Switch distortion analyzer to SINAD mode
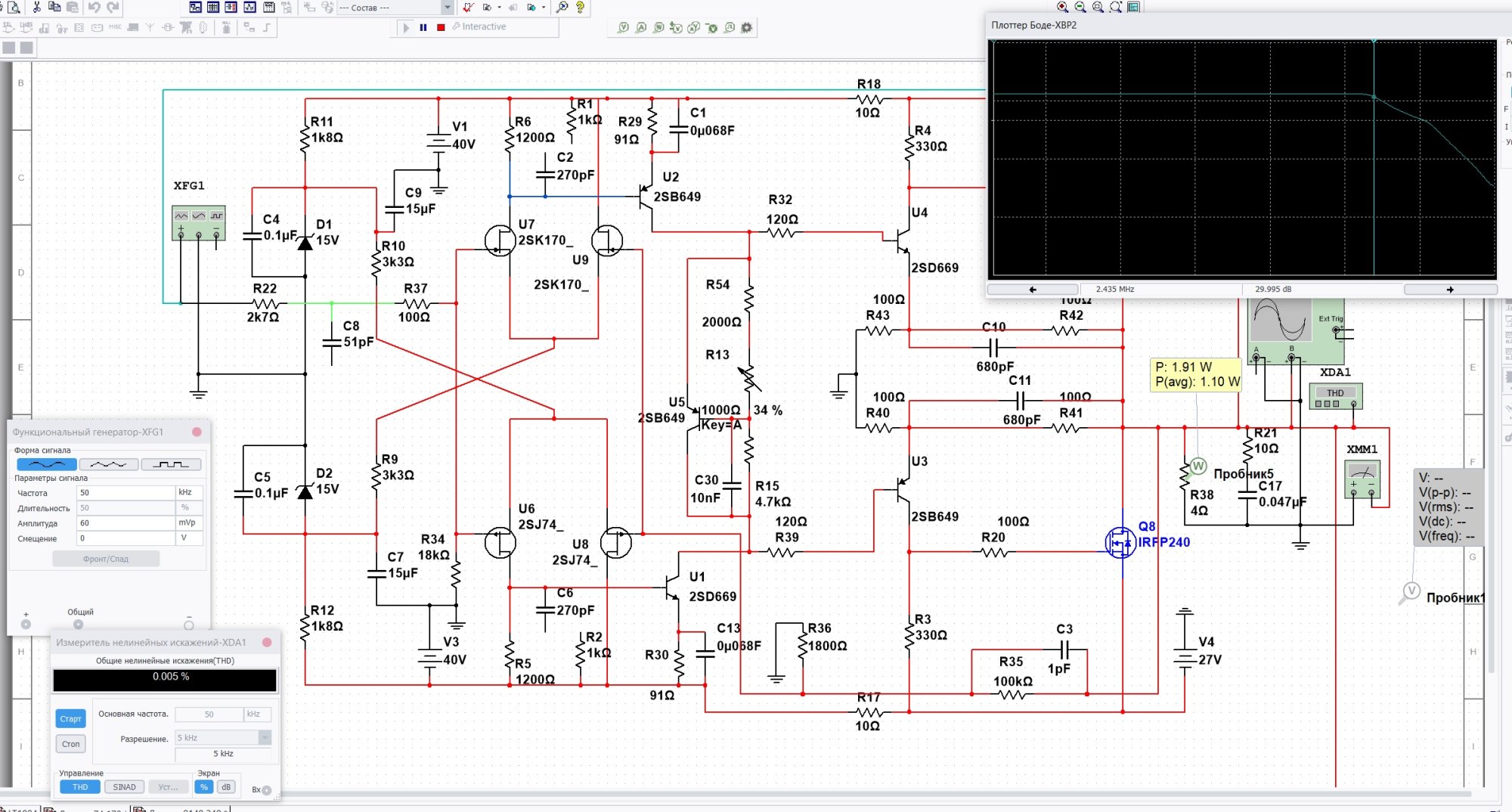1512x812 pixels. [x=124, y=787]
